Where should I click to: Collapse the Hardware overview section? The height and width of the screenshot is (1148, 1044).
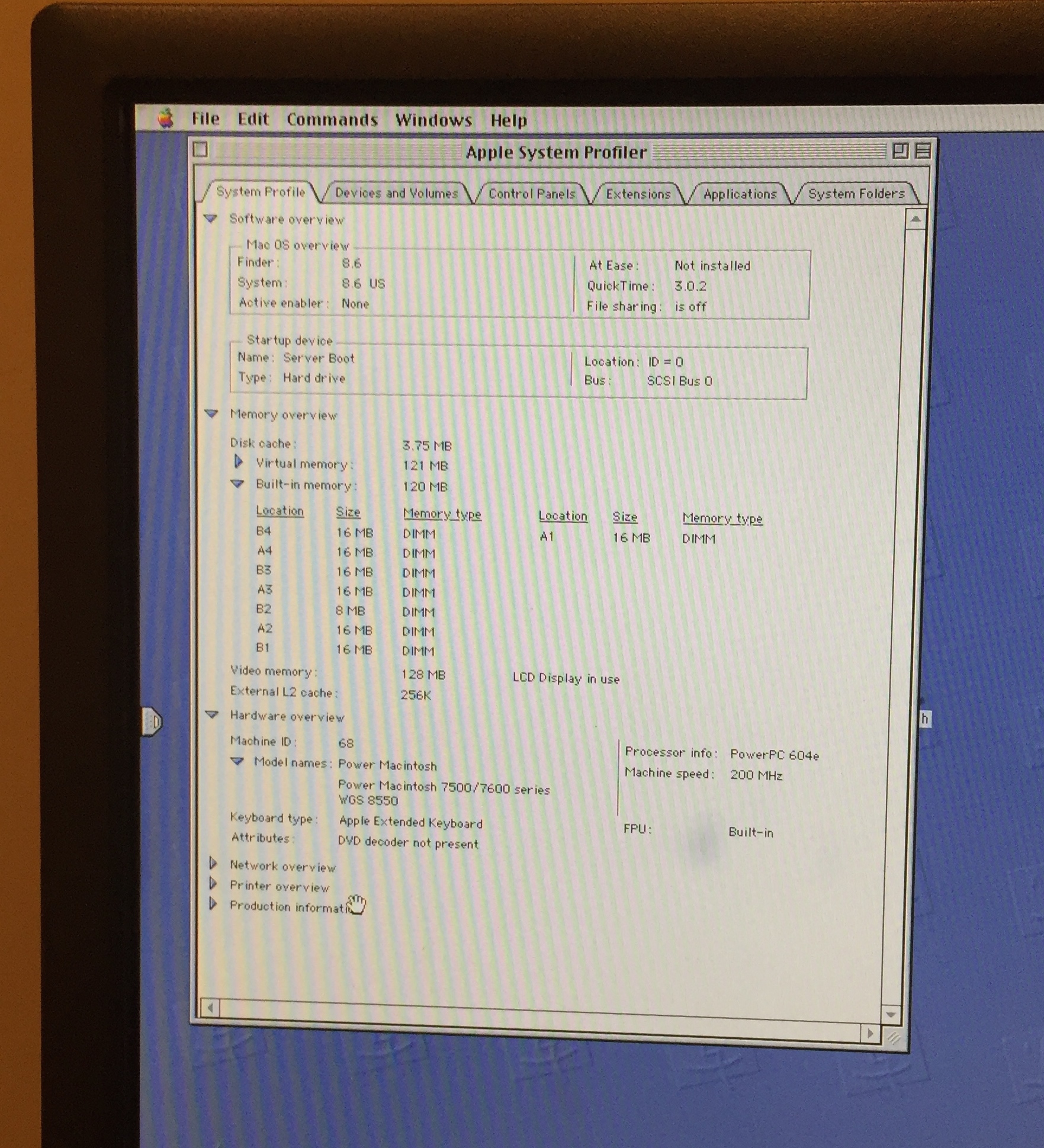coord(211,715)
